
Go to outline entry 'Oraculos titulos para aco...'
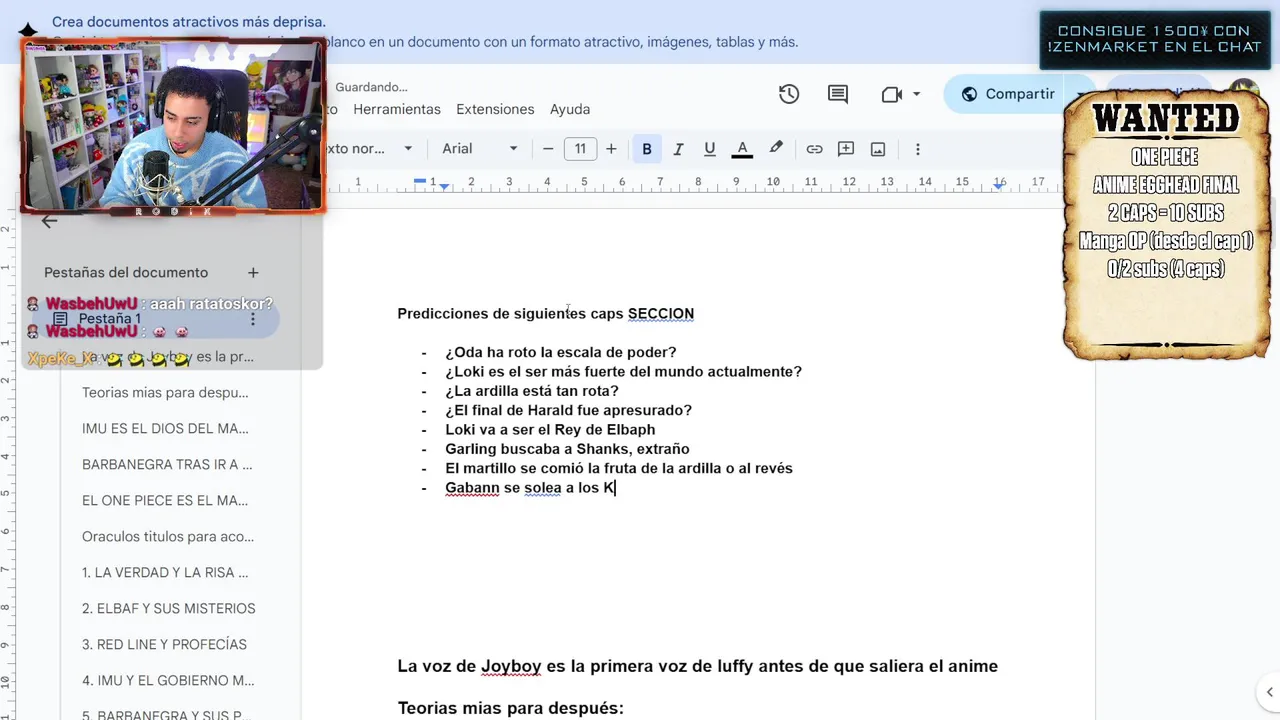(168, 537)
